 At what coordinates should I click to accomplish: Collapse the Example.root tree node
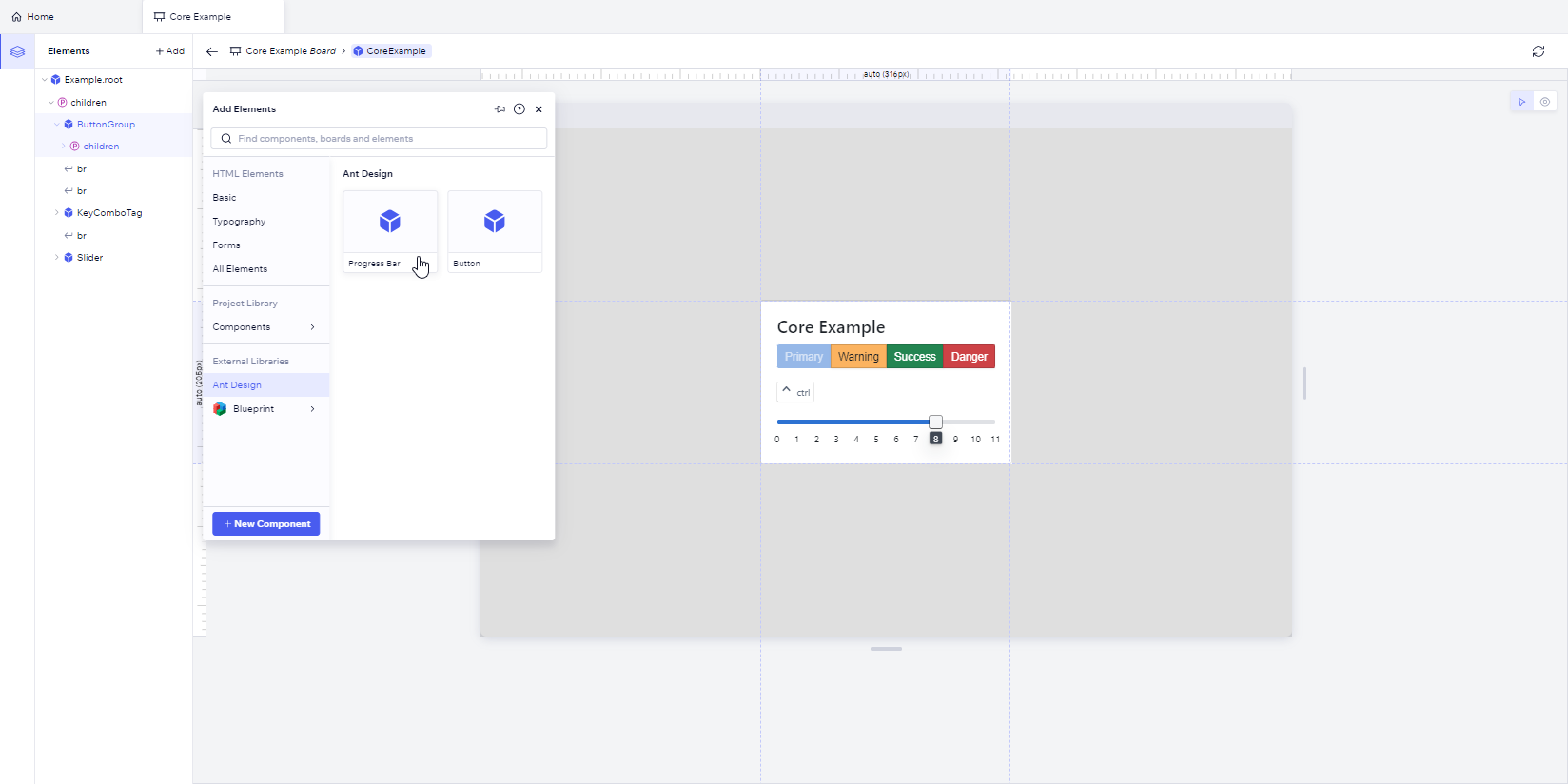[45, 80]
